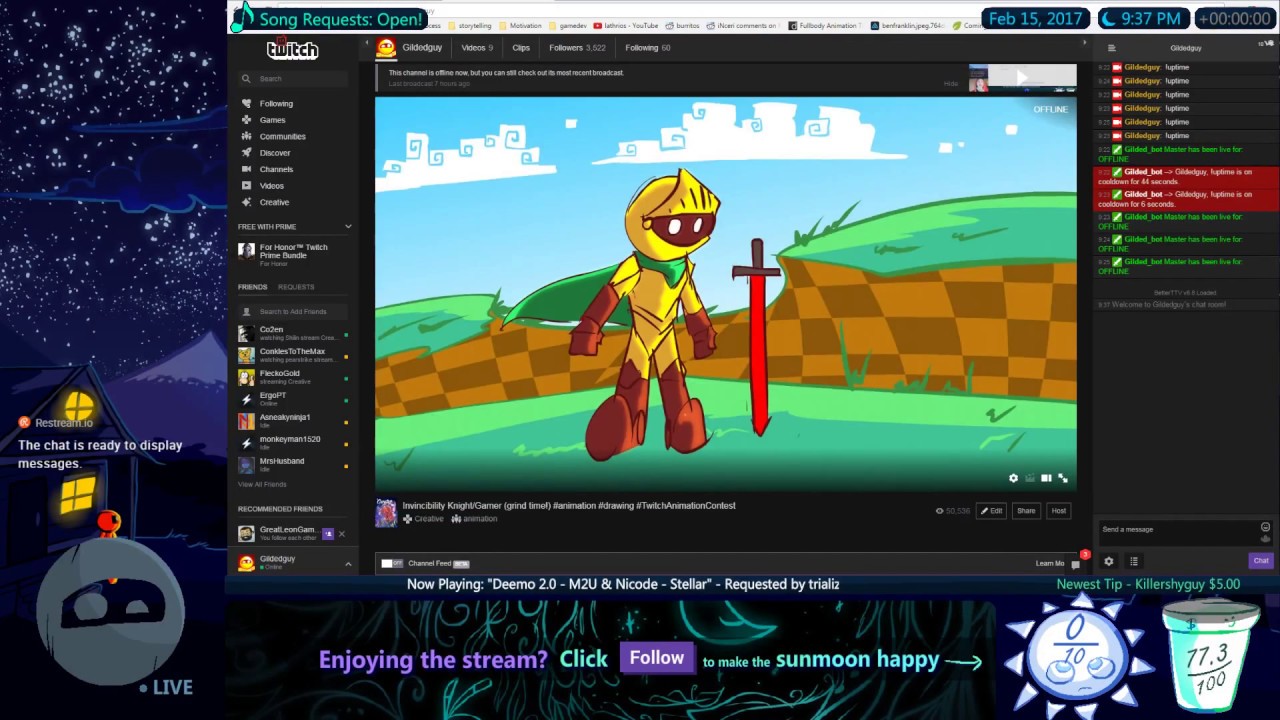Open the most recent broadcast thumbnail

click(1022, 77)
